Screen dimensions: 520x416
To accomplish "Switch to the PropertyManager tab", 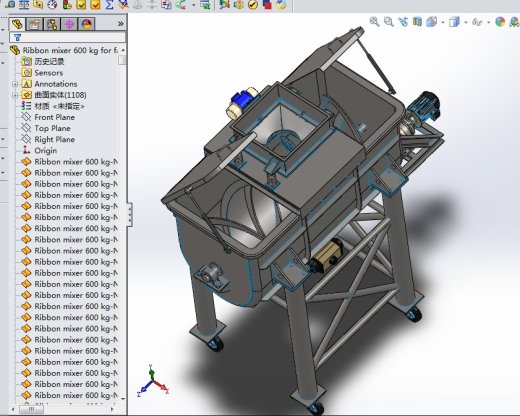I will (34, 24).
